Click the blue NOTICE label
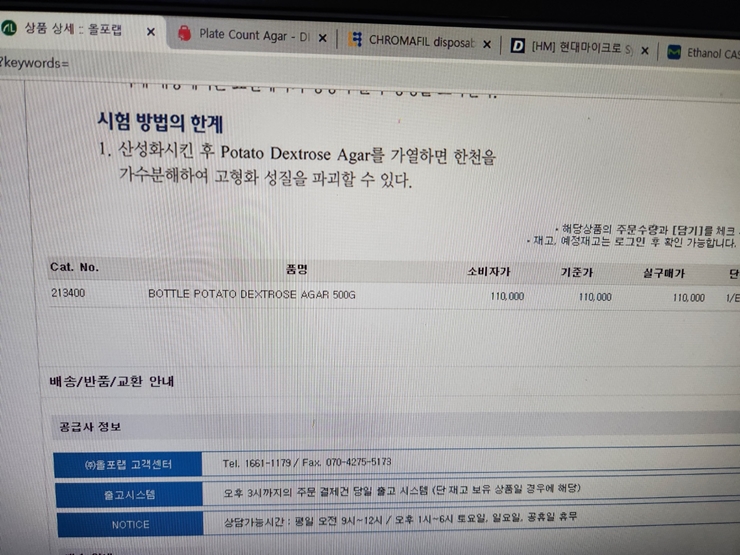 [x=130, y=524]
